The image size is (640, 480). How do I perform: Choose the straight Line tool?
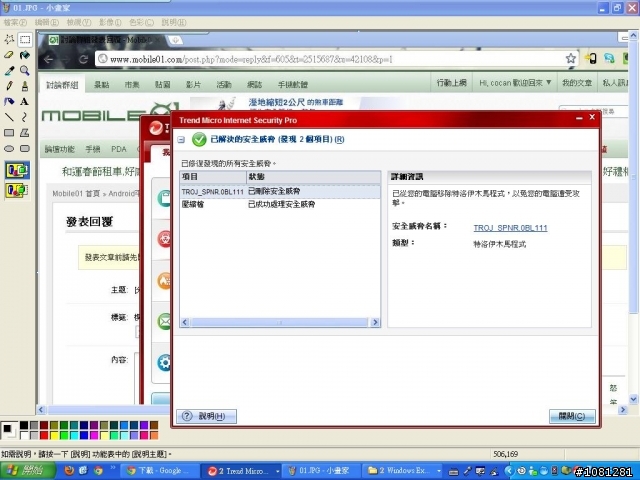click(9, 117)
